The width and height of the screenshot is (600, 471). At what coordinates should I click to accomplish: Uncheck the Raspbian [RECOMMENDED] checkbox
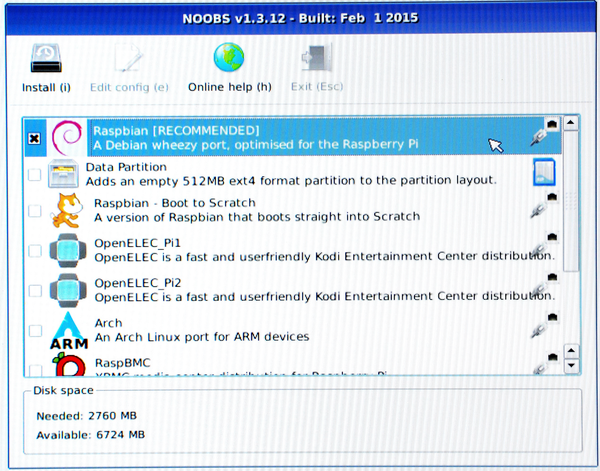tap(34, 138)
